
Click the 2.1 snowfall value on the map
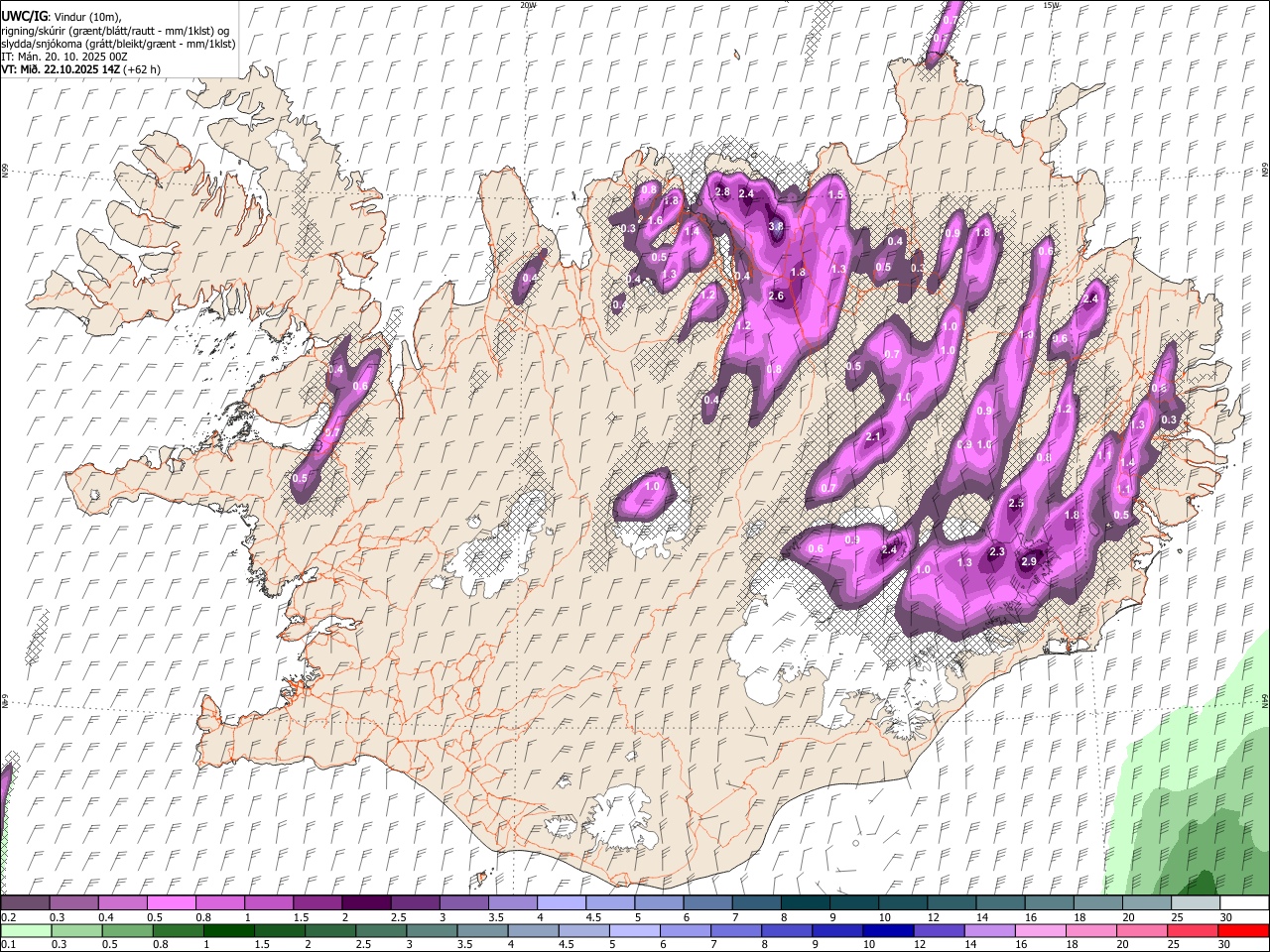873,436
